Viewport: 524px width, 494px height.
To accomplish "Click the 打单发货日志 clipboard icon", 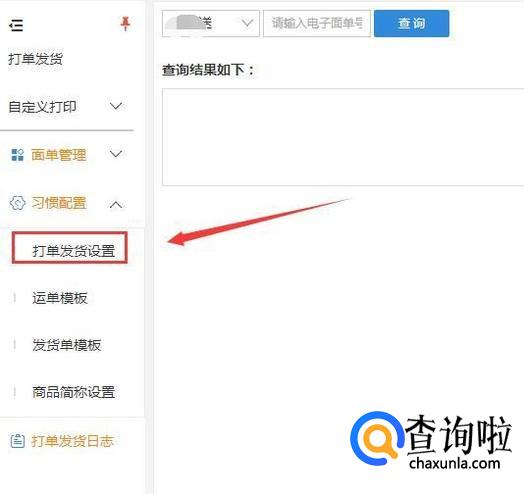I will click(17, 441).
